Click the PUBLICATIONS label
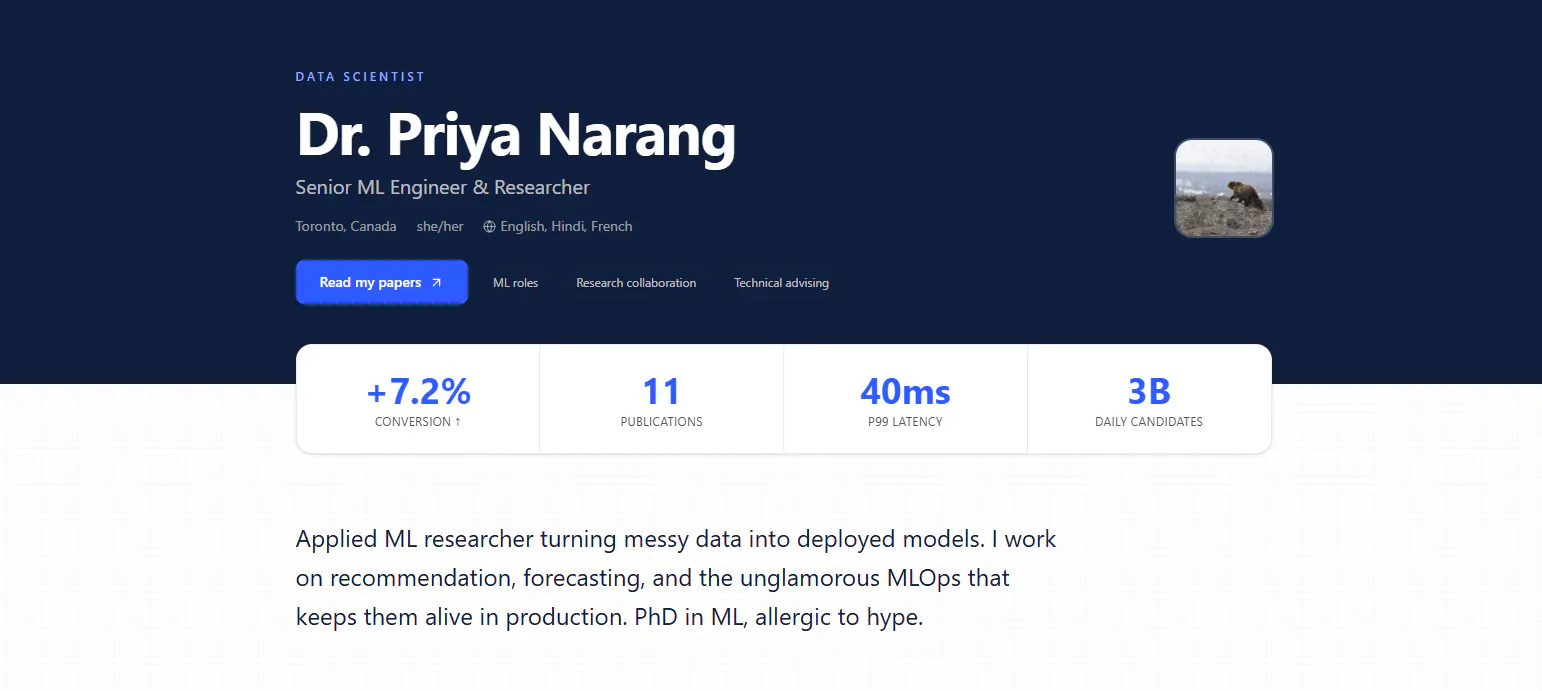1542x691 pixels. (x=661, y=422)
